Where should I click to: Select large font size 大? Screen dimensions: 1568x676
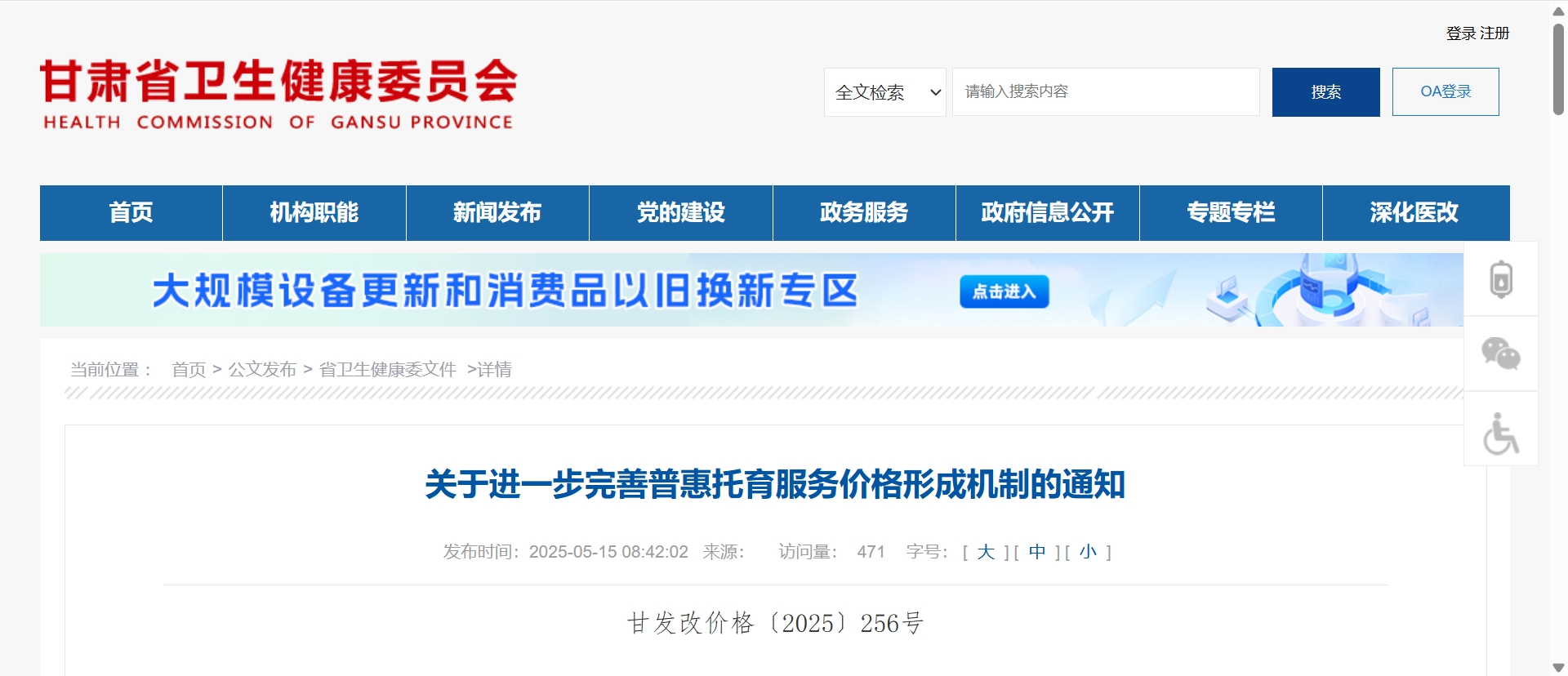point(986,552)
